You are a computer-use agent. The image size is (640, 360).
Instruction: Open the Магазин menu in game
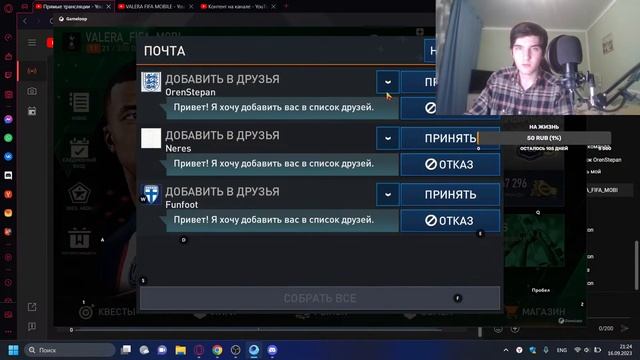coord(536,312)
